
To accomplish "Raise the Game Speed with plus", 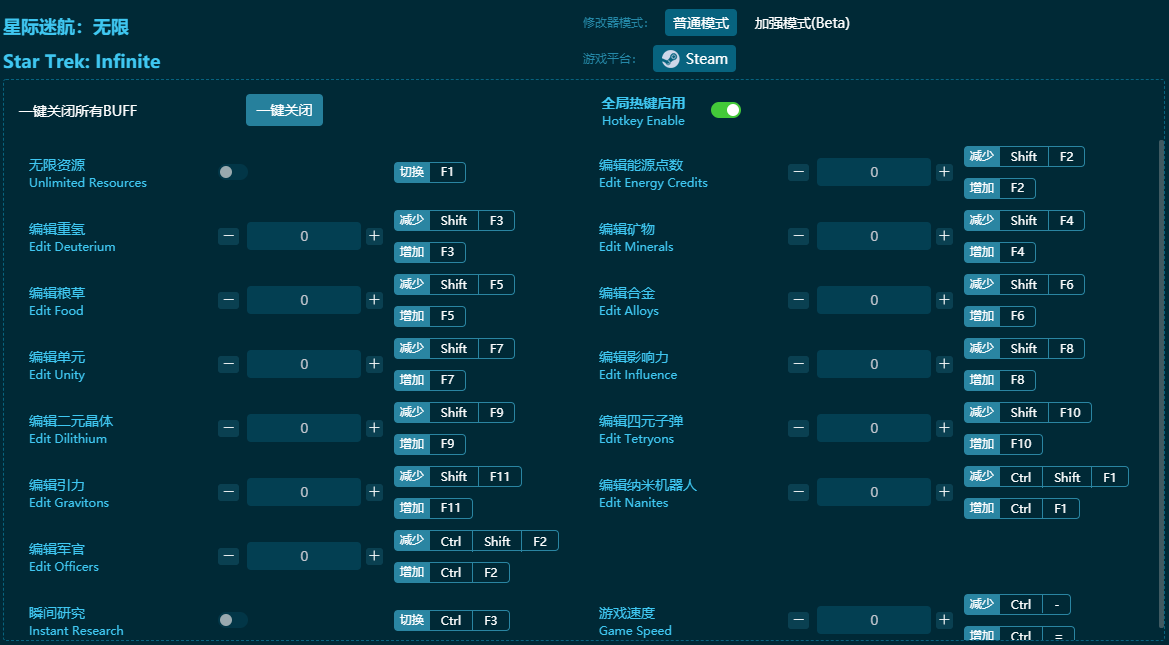I will (945, 620).
